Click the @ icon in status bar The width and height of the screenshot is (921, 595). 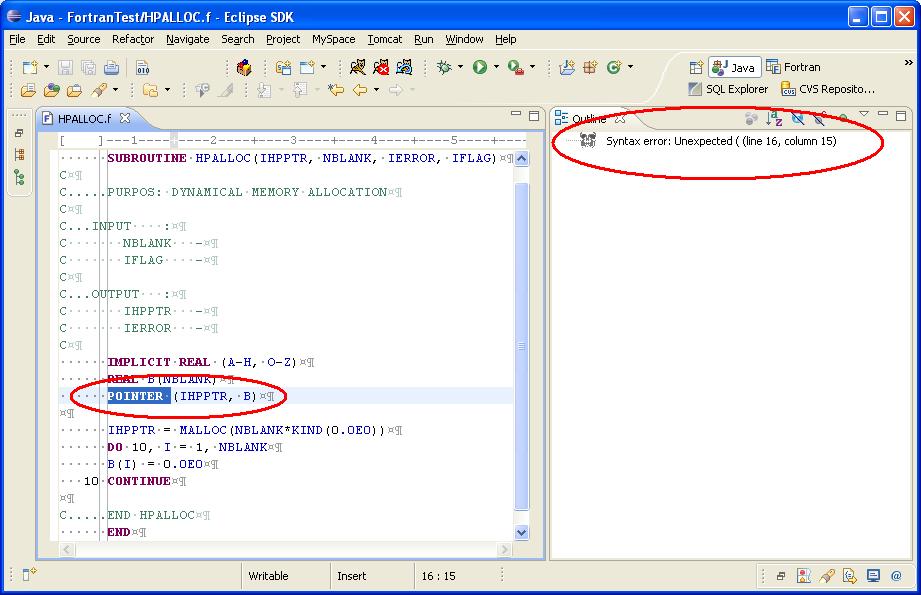pyautogui.click(x=896, y=576)
